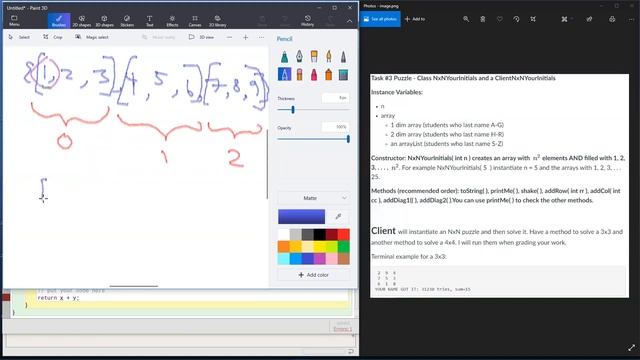640x360 pixels.
Task: Open the more options ellipsis in Paint 3D toolbar
Action: click(x=261, y=37)
